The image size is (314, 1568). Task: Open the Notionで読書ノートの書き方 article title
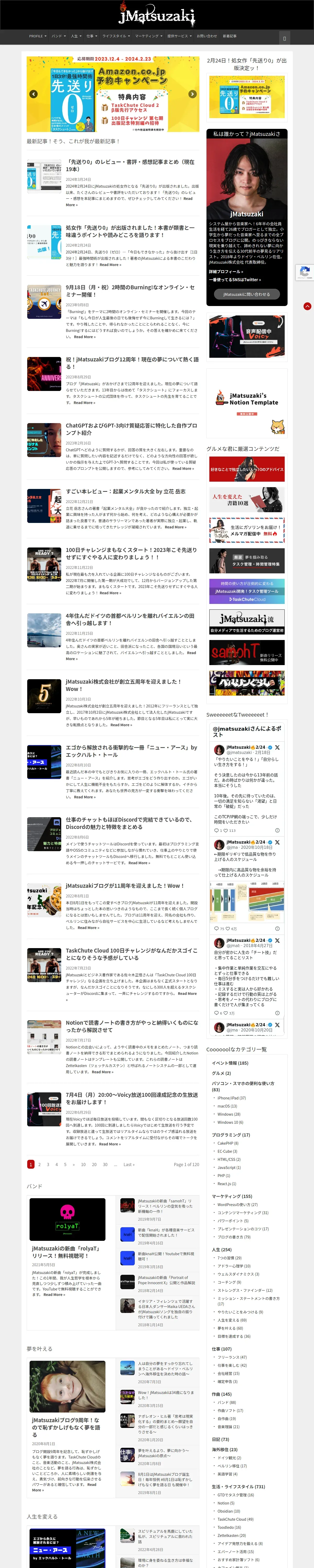tap(132, 1026)
